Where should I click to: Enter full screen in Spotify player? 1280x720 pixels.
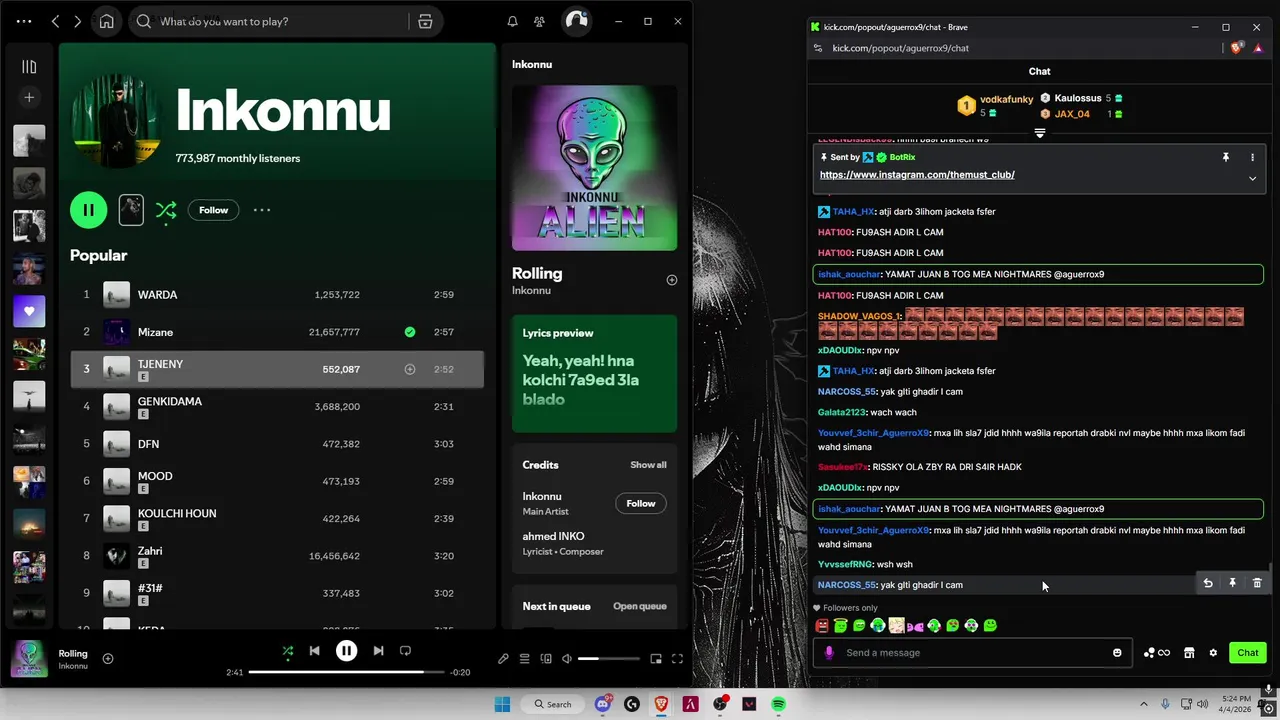click(677, 659)
